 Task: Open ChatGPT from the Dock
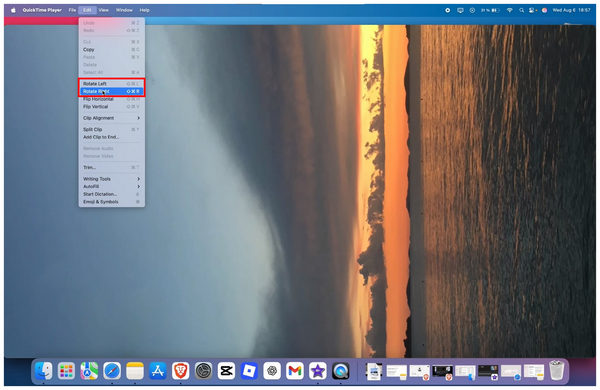(272, 371)
